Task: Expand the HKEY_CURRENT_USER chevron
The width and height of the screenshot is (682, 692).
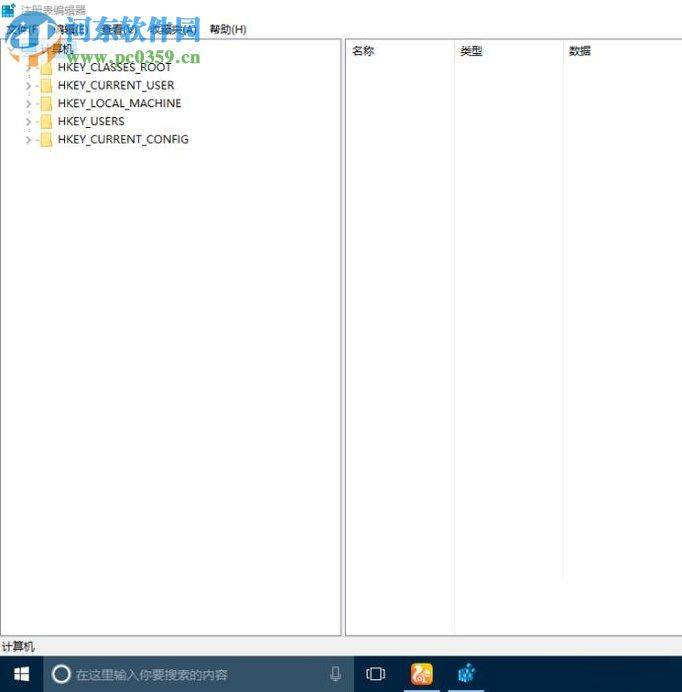Action: coord(28,86)
